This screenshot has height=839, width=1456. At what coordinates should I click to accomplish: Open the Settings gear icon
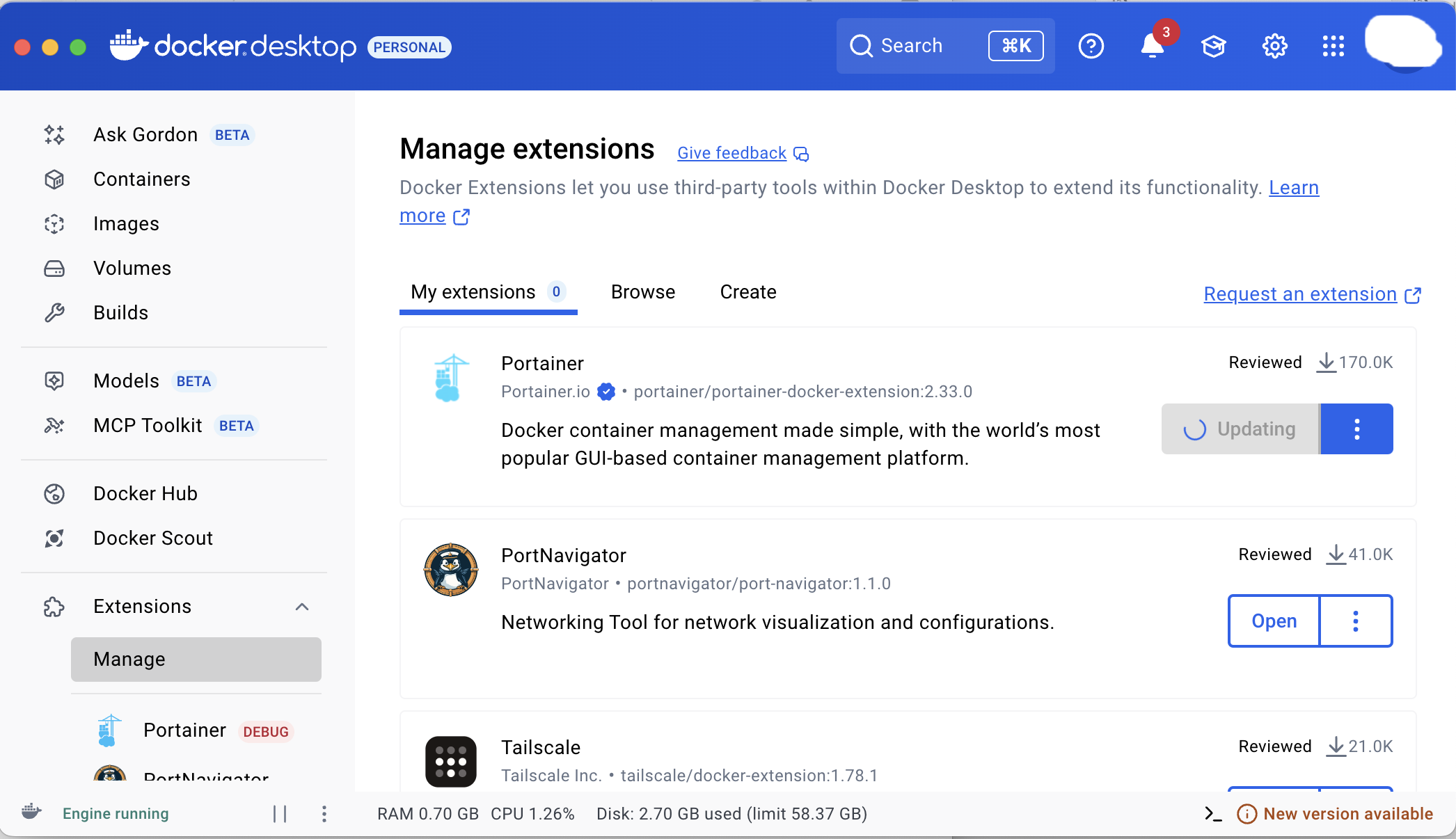tap(1275, 46)
